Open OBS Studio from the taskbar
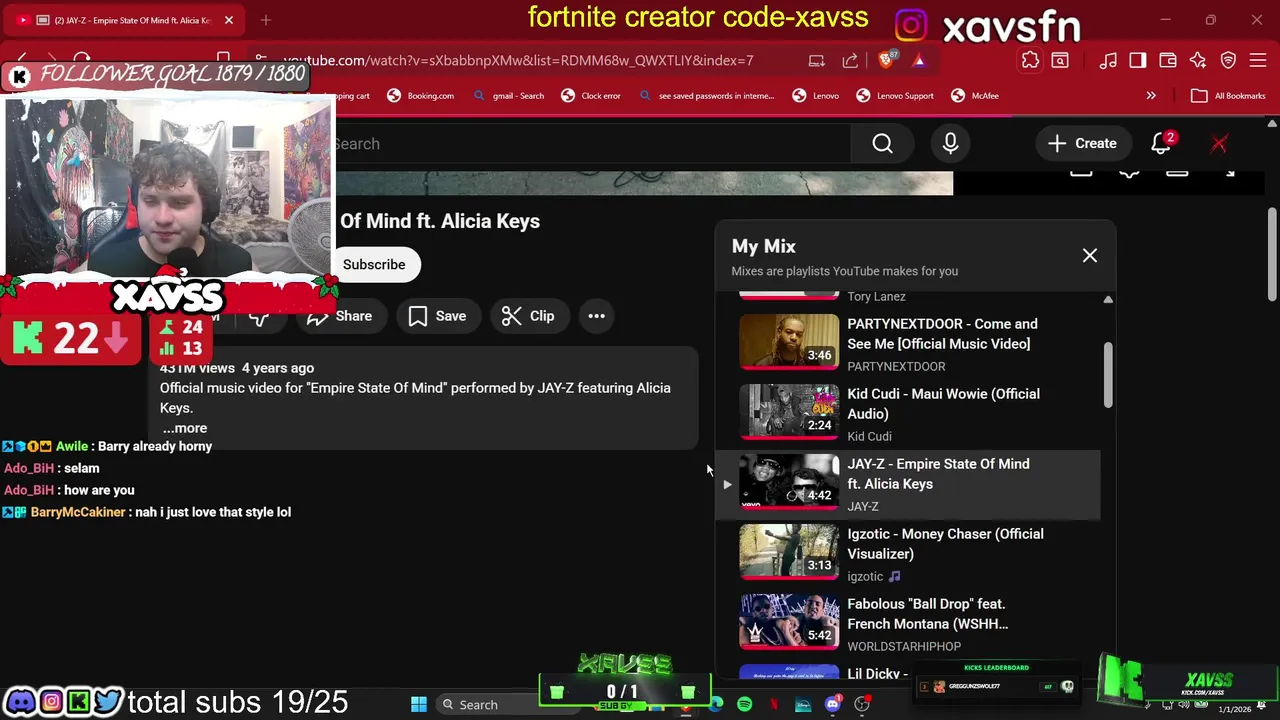 click(862, 705)
